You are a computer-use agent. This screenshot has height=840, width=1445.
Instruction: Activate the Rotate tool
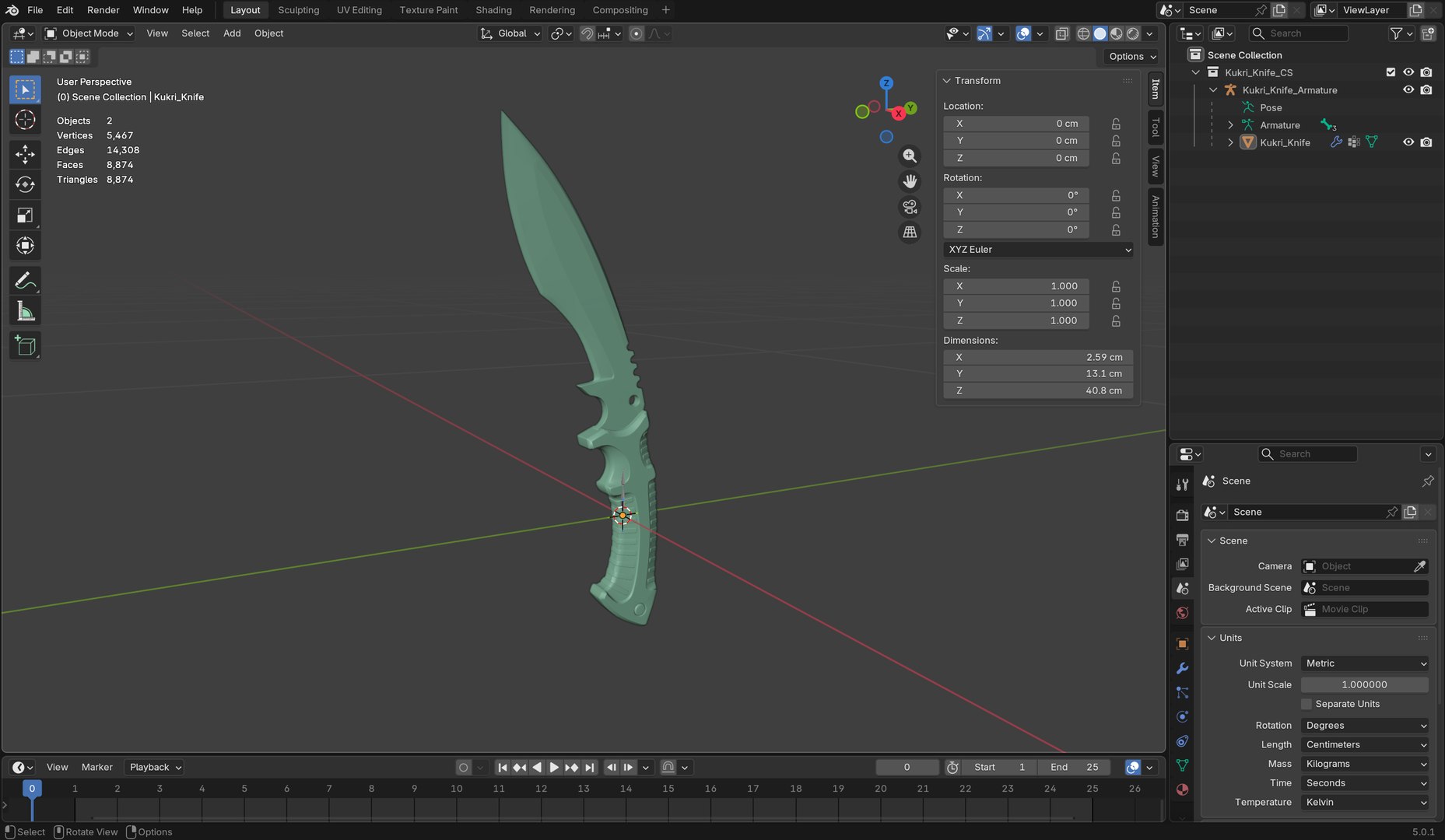25,184
